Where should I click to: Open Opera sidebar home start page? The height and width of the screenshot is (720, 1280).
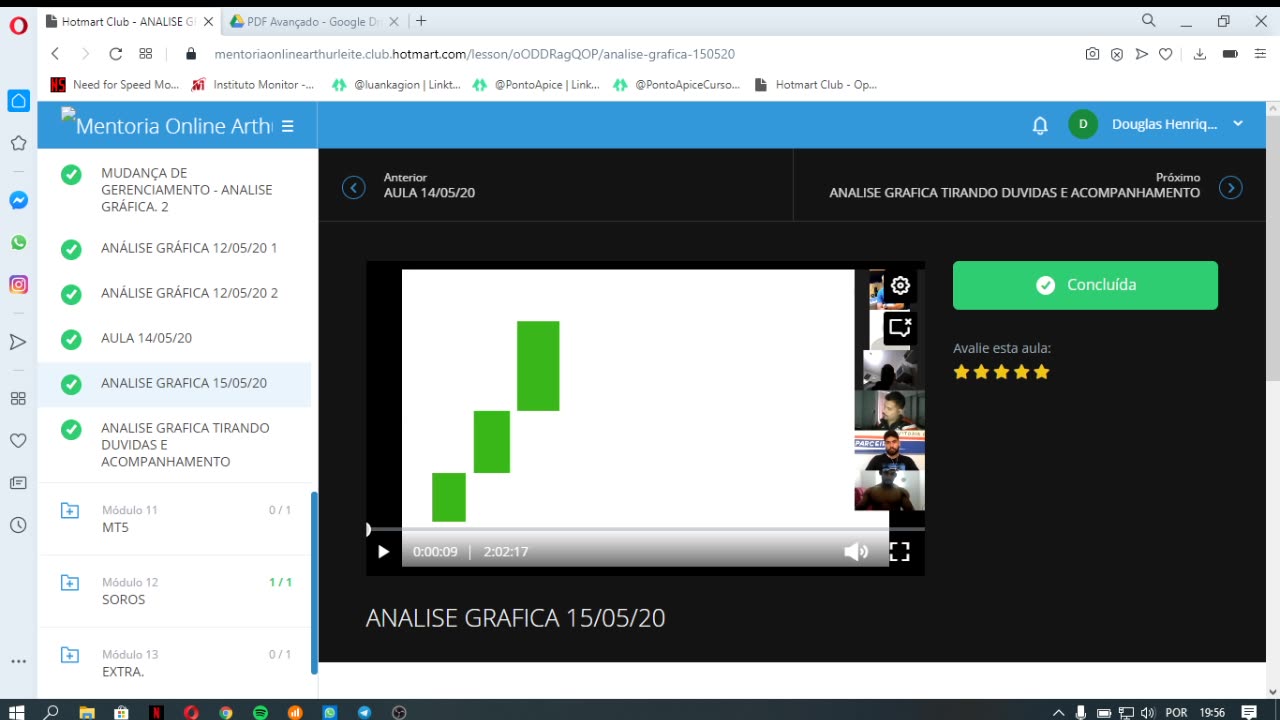click(x=18, y=100)
